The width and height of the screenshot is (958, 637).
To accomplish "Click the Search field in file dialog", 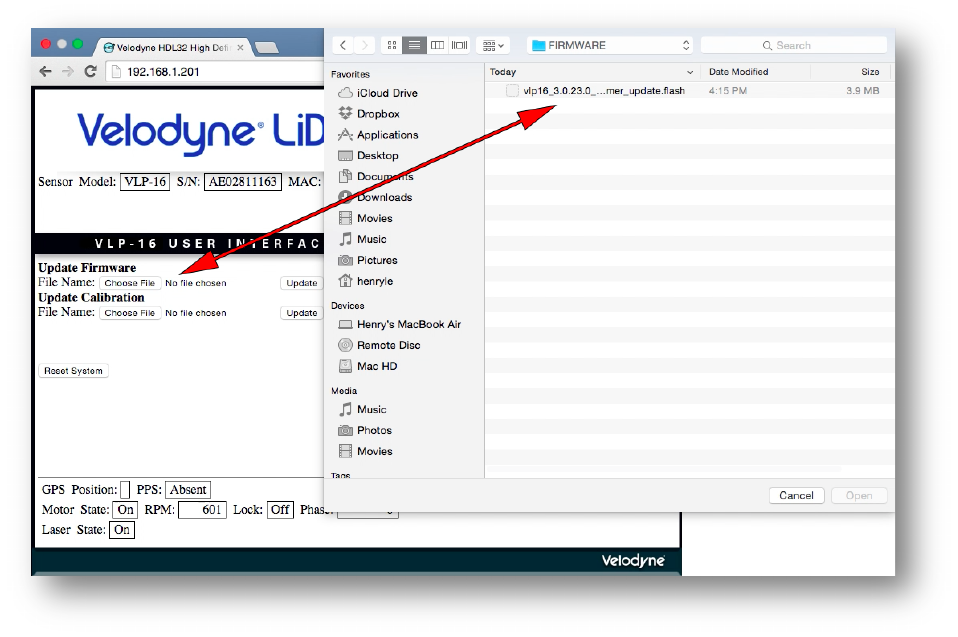I will coord(794,45).
